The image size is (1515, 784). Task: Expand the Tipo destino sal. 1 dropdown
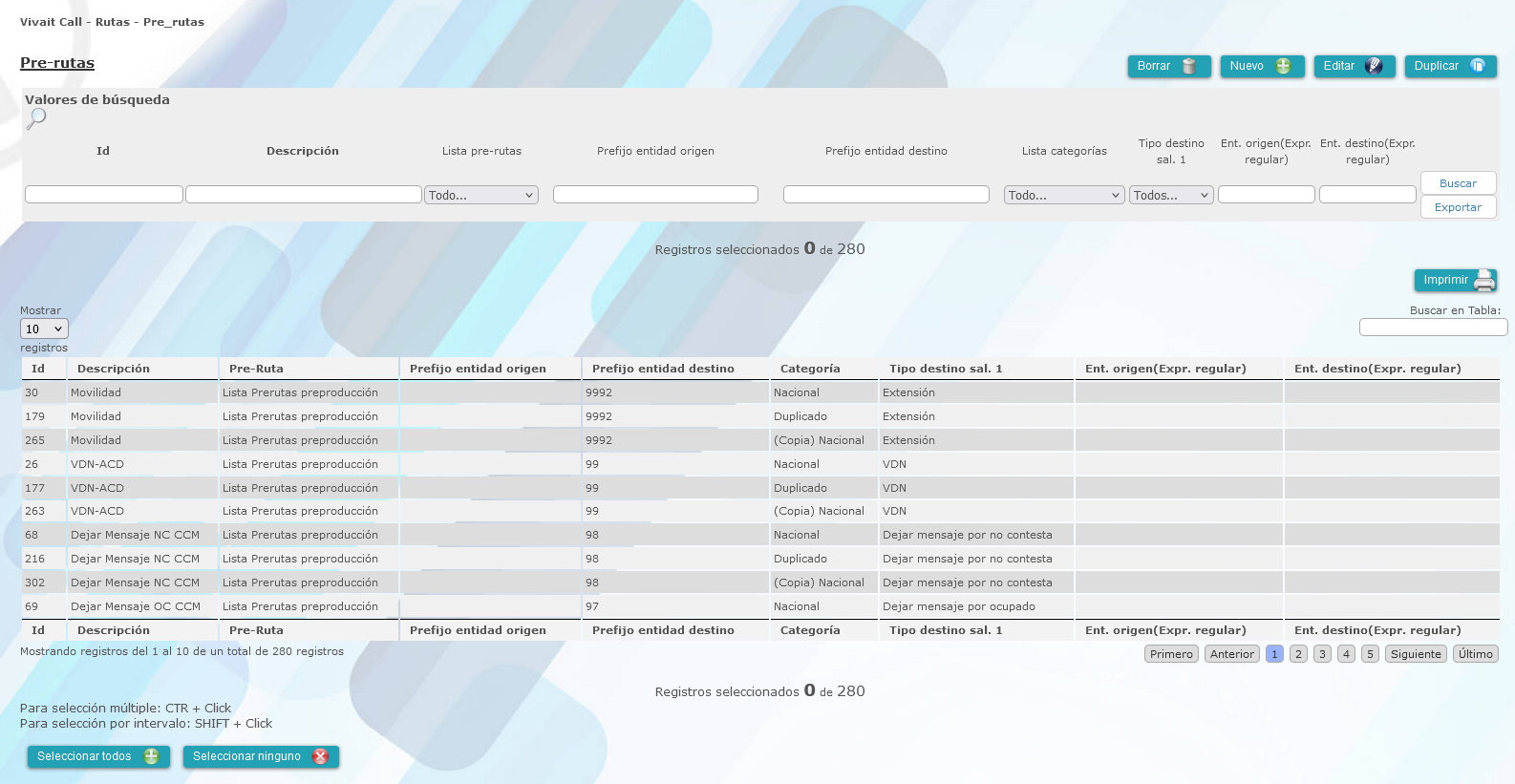1171,195
